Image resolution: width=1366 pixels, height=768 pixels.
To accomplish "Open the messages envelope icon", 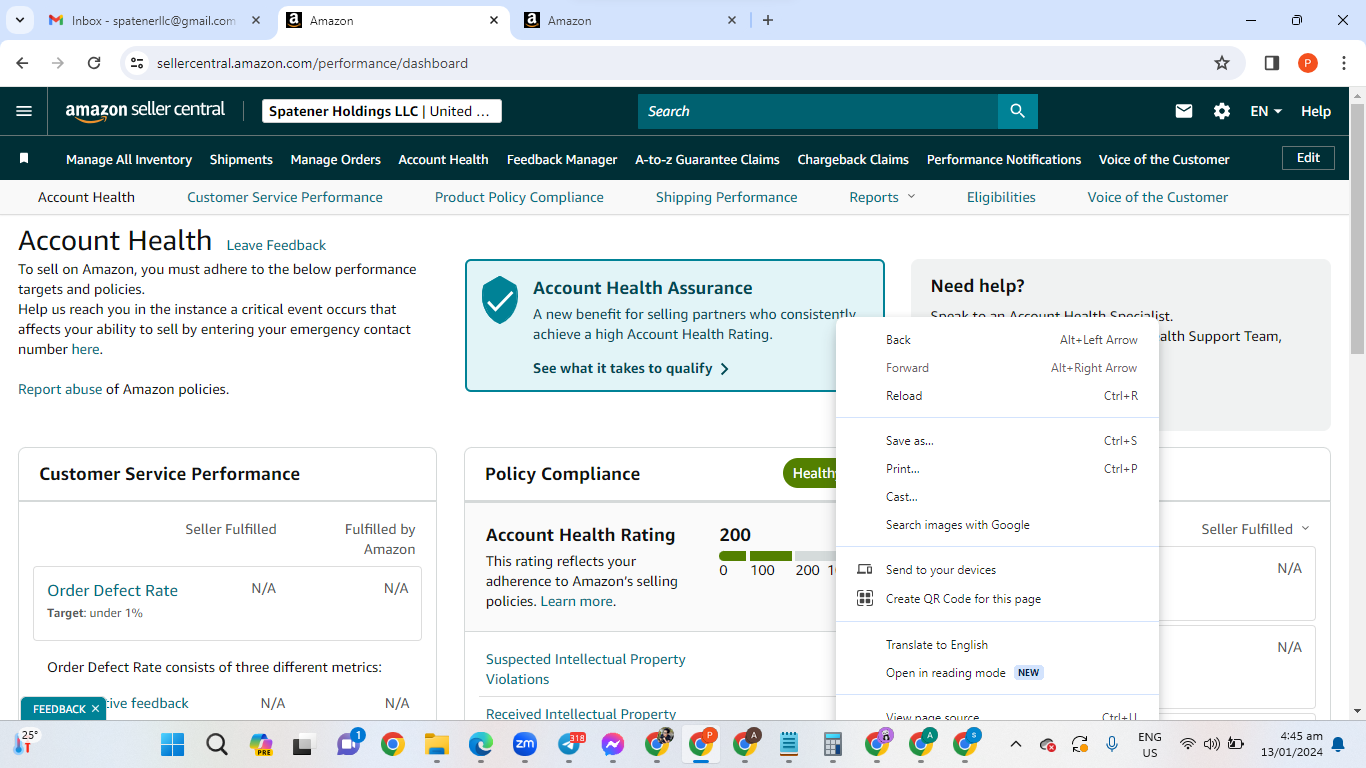I will pos(1184,111).
